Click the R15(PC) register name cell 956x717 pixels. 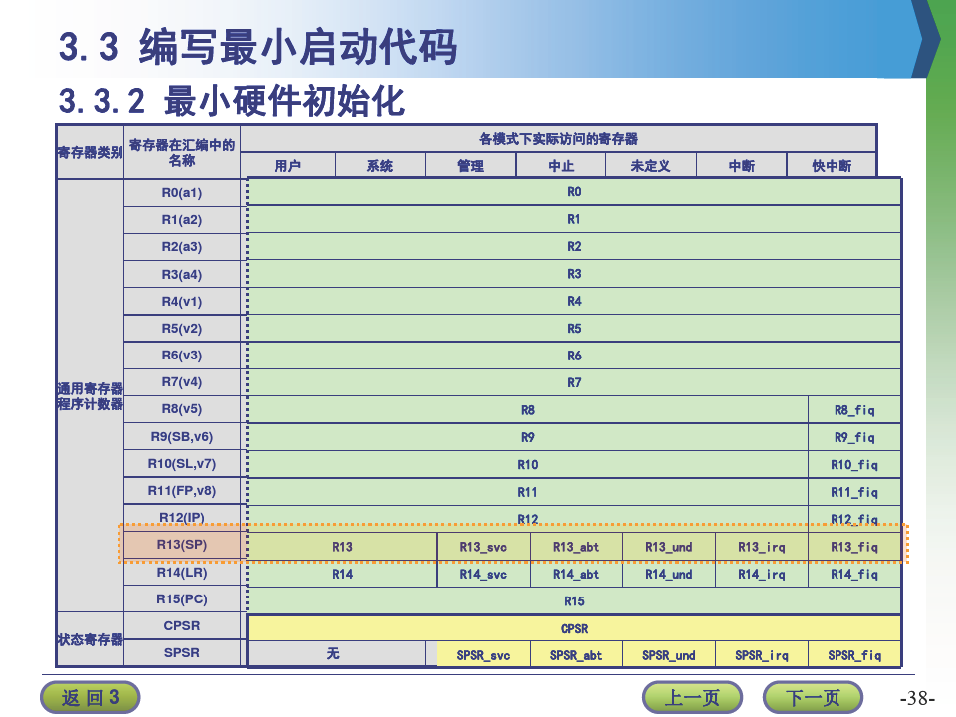(x=182, y=599)
